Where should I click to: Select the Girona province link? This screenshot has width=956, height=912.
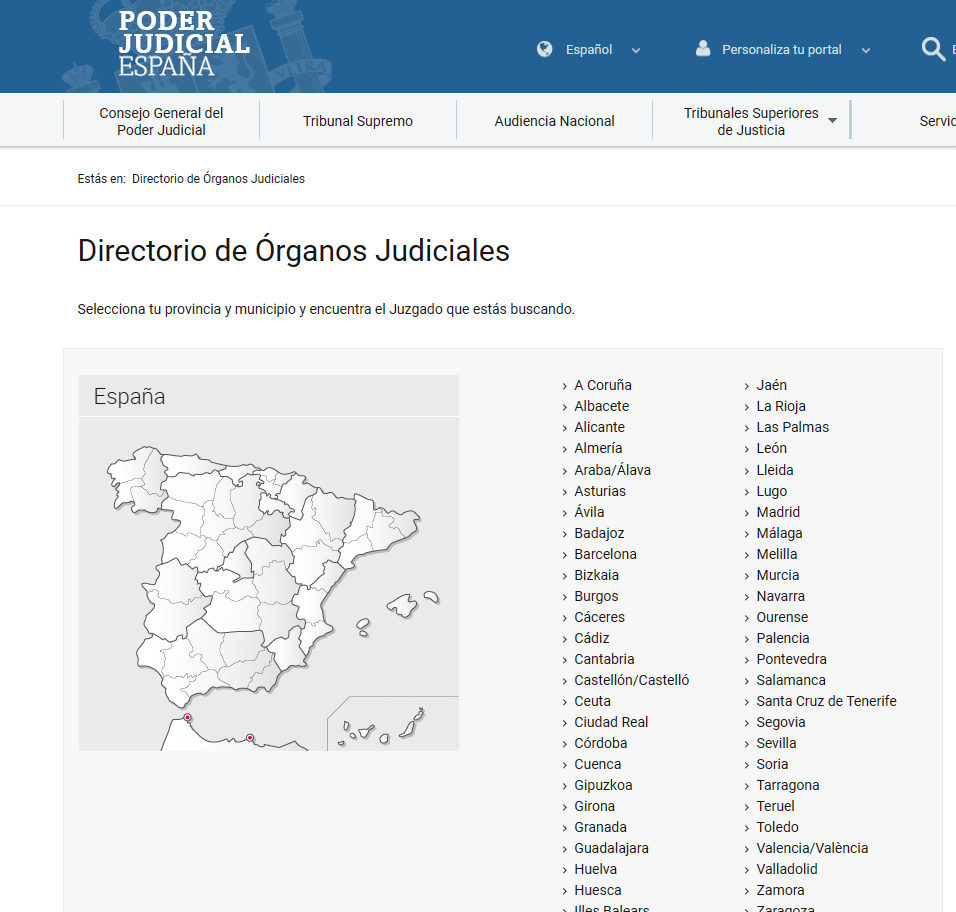click(x=594, y=807)
